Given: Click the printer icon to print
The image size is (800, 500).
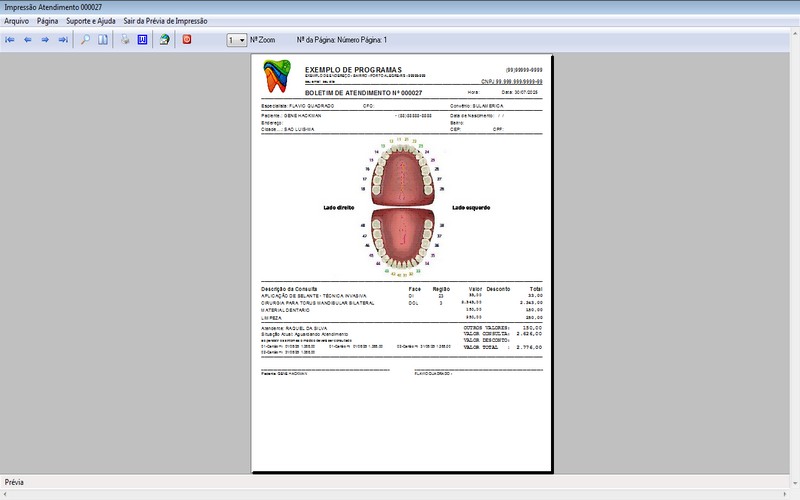Looking at the screenshot, I should tap(126, 40).
